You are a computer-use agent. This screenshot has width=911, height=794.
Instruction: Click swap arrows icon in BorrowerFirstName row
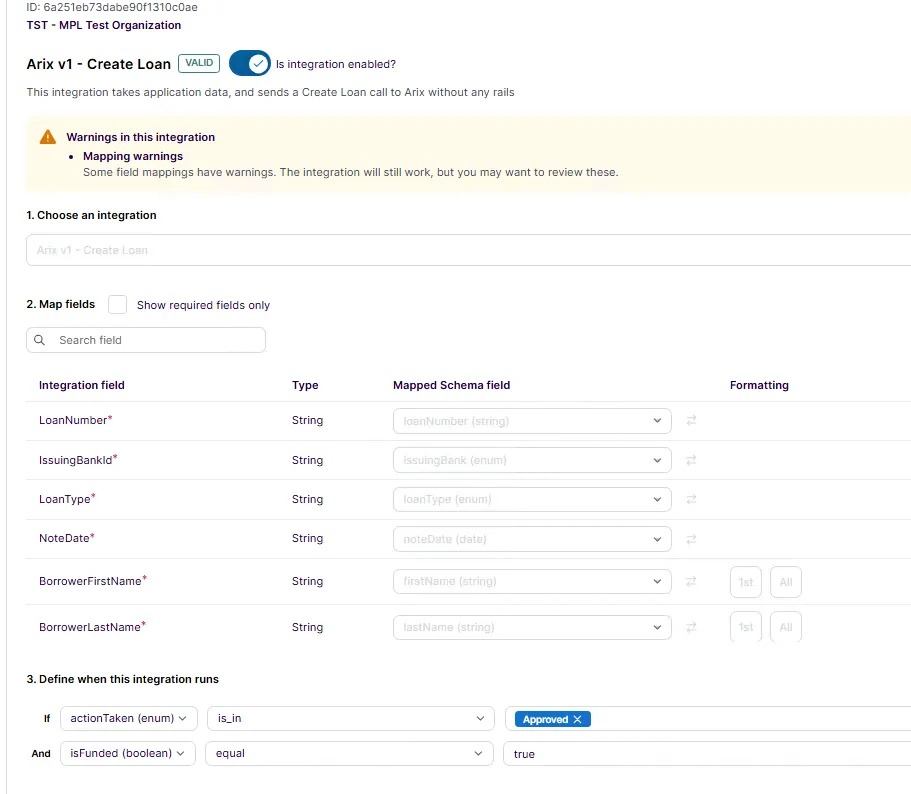(x=691, y=581)
